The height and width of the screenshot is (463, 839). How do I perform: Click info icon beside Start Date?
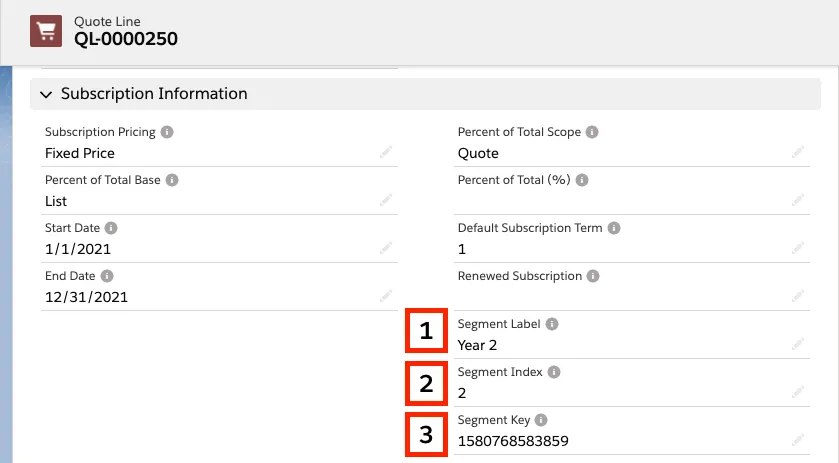point(111,228)
